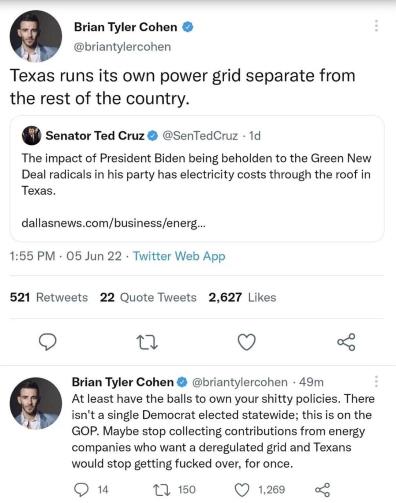Click the reply icon under main tweet

click(x=48, y=342)
